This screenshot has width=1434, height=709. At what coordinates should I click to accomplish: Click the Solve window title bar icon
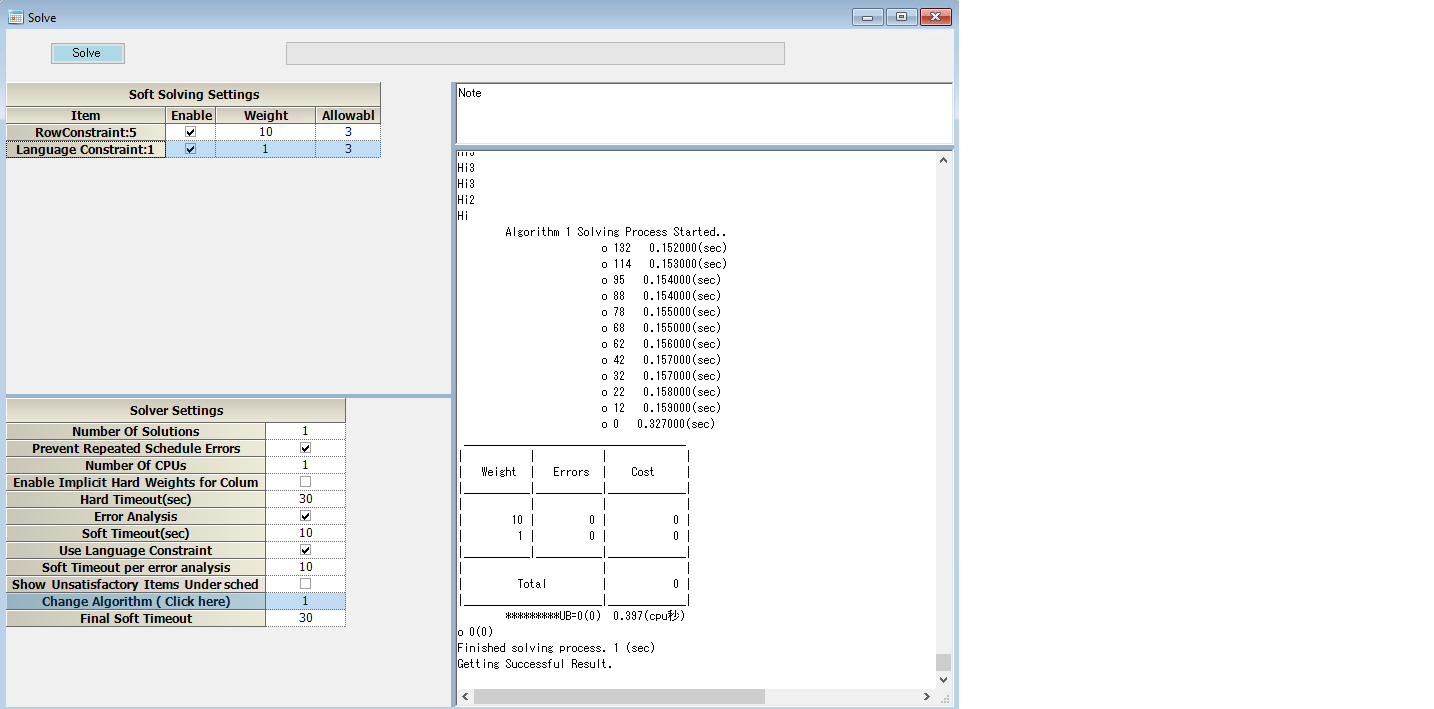coord(16,17)
